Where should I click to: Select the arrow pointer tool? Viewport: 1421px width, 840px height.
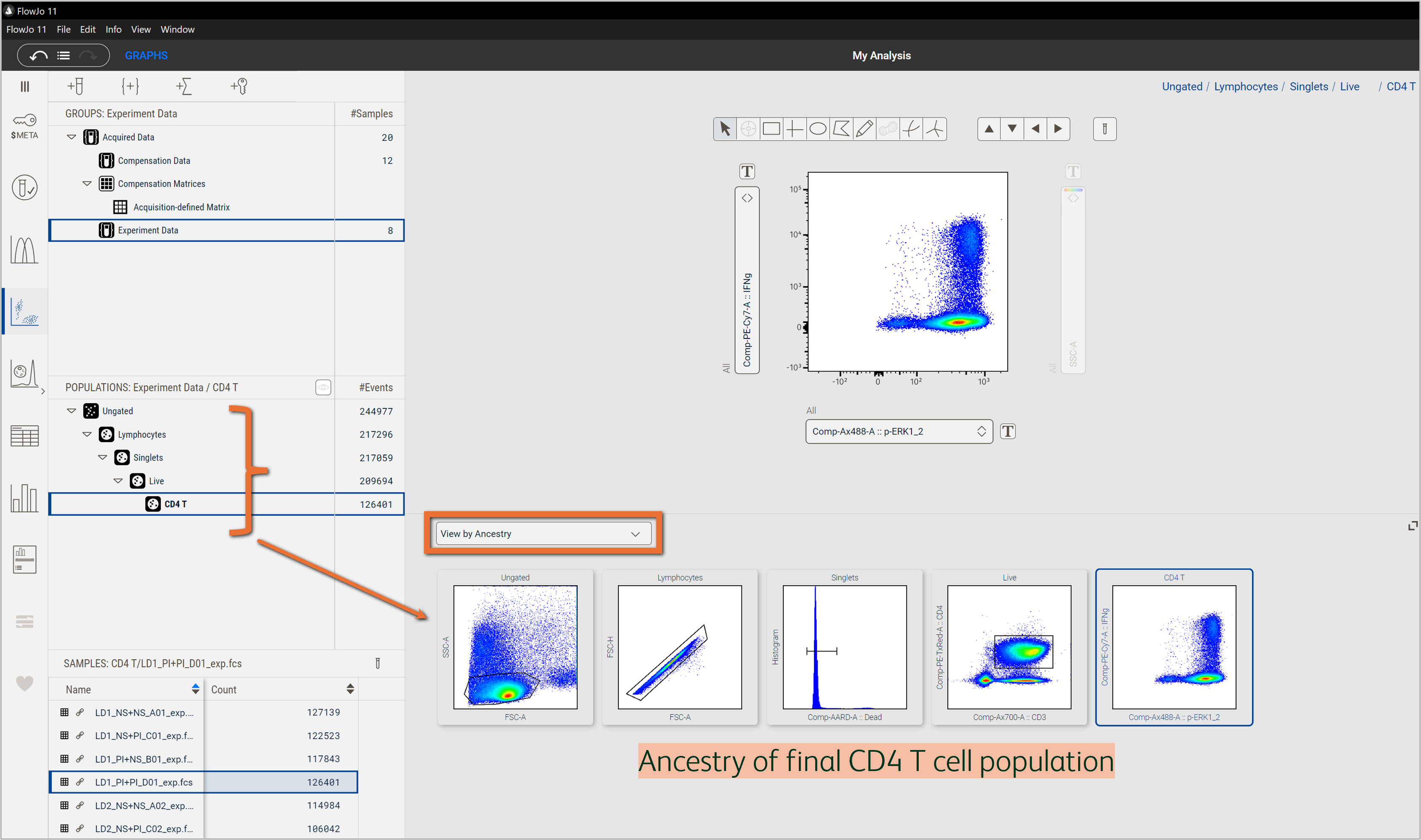point(724,129)
